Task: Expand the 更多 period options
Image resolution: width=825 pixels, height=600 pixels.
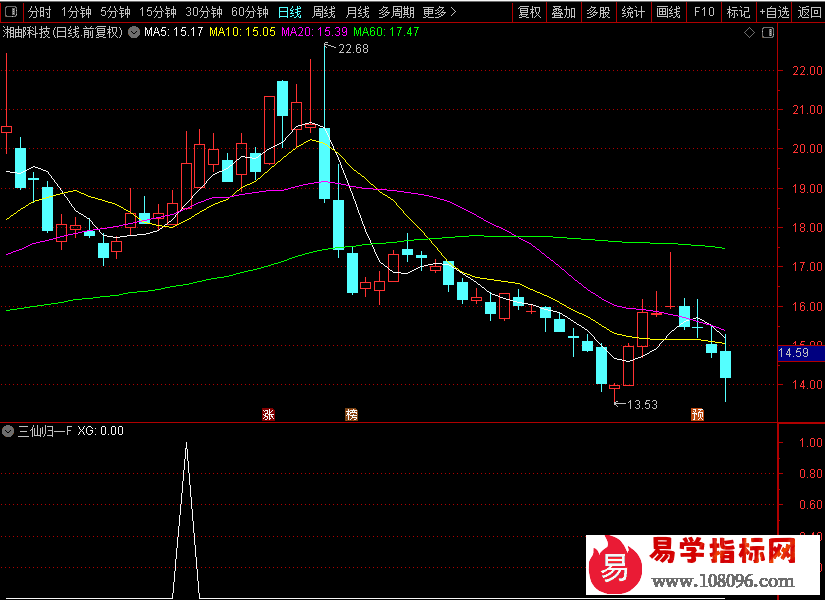Action: point(439,12)
